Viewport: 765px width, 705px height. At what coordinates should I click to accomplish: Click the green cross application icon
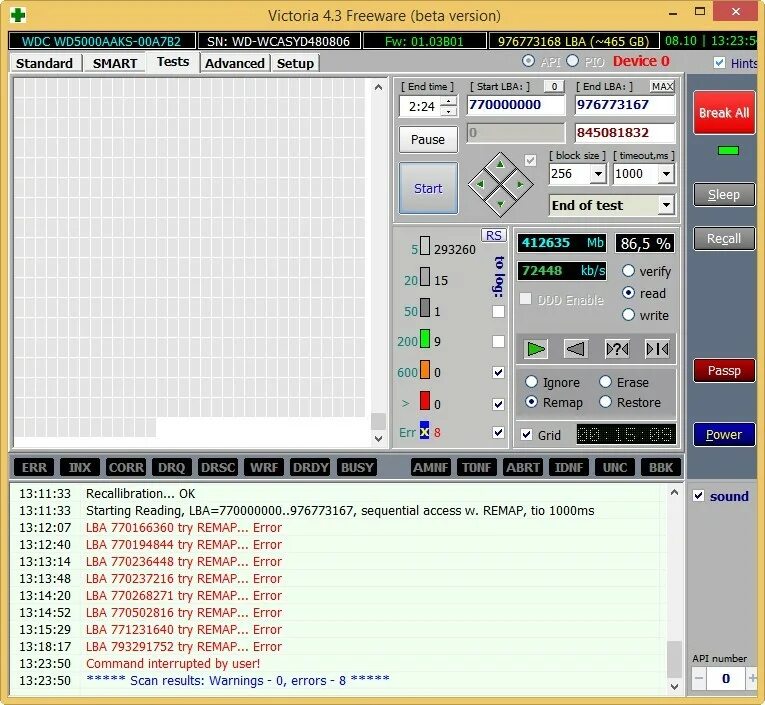click(x=18, y=15)
